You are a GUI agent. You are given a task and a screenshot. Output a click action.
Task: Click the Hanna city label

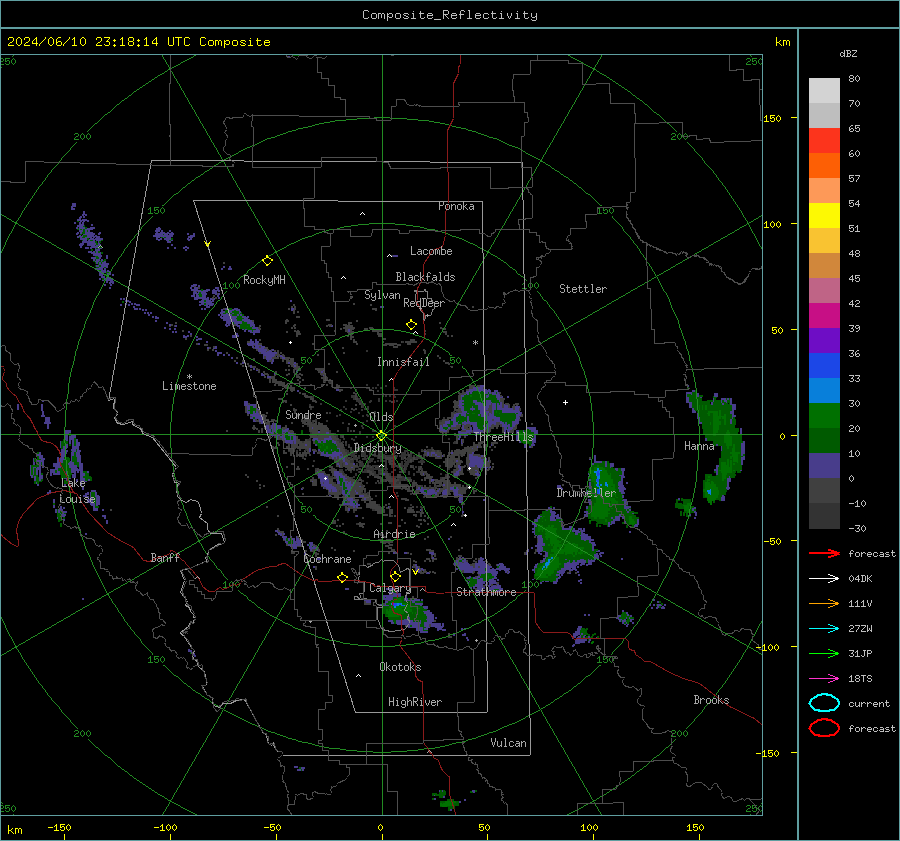pos(699,446)
